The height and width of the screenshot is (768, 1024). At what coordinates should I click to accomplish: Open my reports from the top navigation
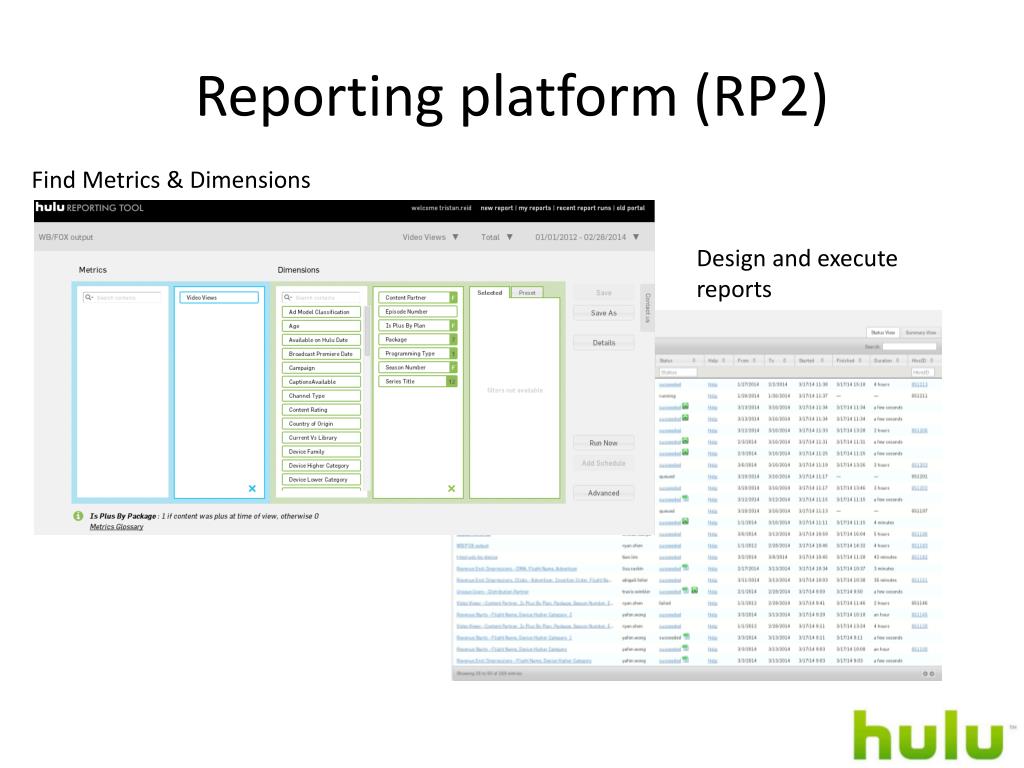(x=535, y=208)
